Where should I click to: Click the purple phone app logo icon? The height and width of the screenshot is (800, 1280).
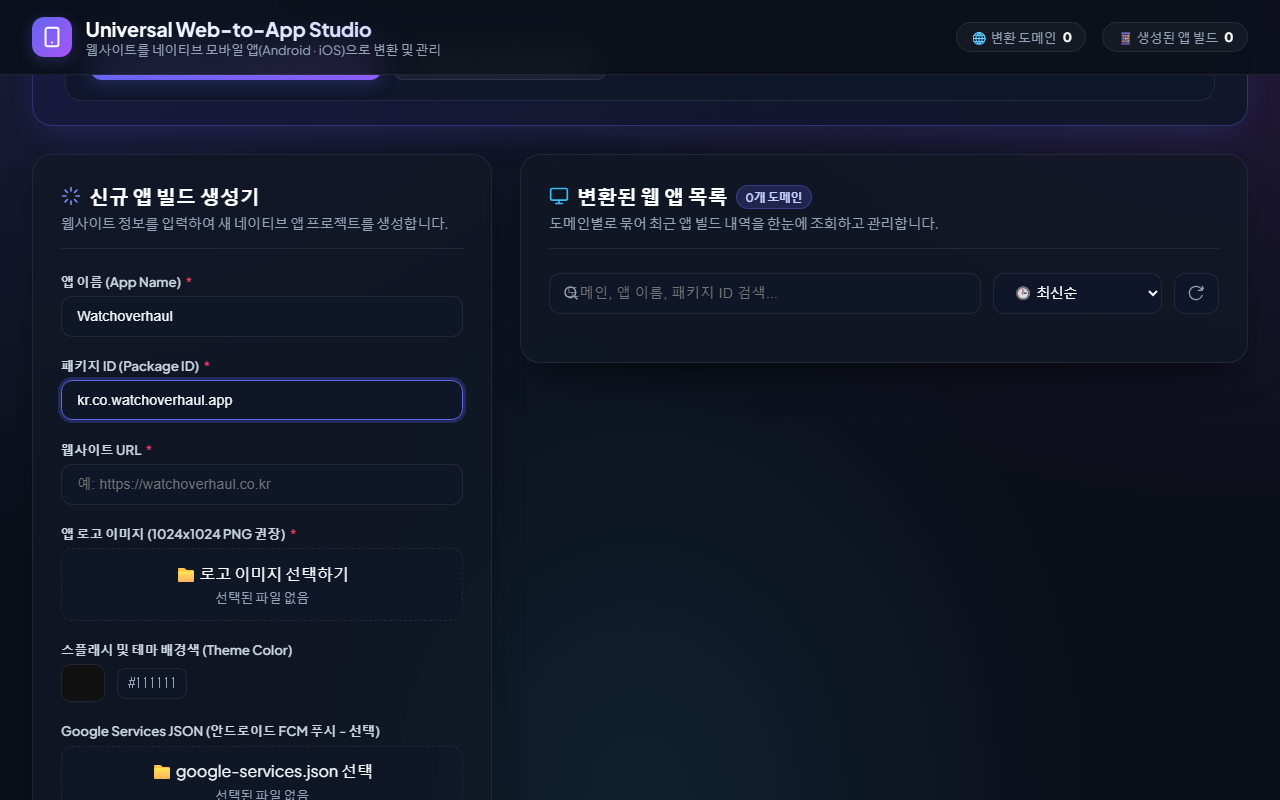click(x=52, y=37)
